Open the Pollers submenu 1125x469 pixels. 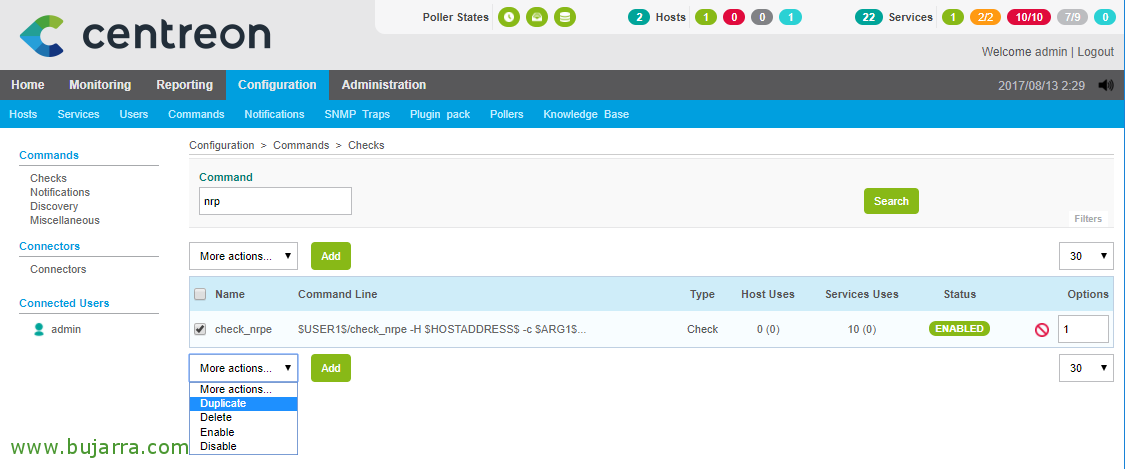point(507,114)
